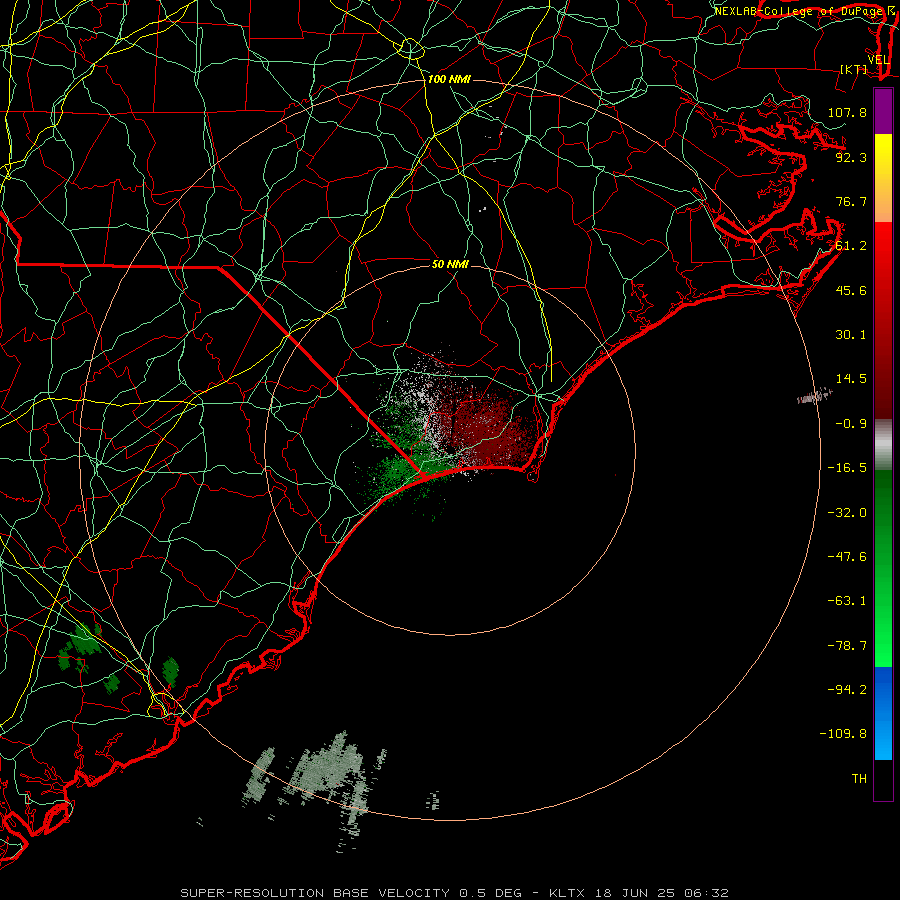
Task: Click the 107.8 velocity scale value
Action: tap(847, 112)
